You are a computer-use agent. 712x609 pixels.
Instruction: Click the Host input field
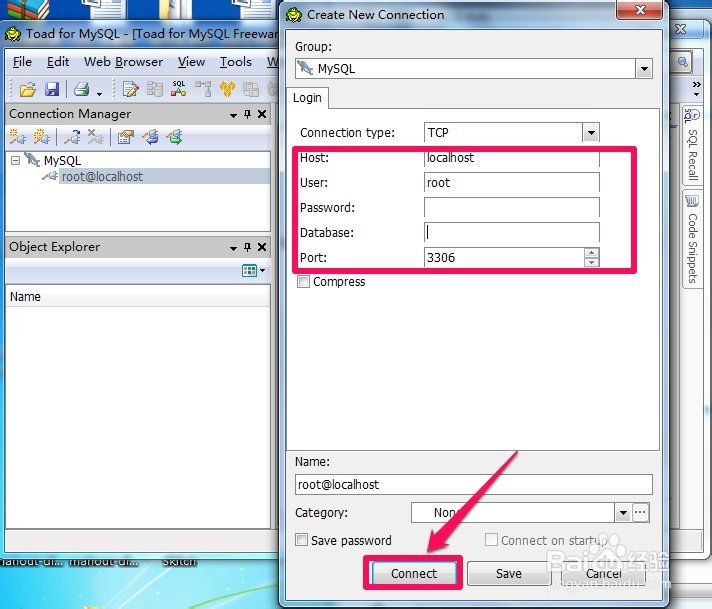click(512, 158)
